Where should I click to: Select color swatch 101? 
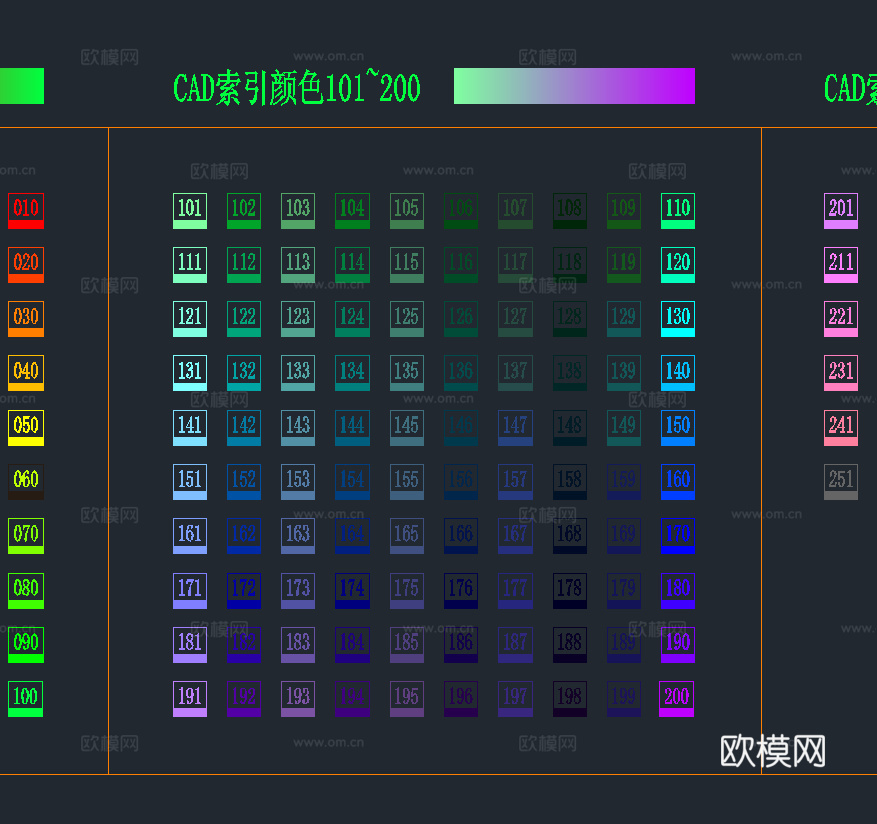click(x=189, y=210)
